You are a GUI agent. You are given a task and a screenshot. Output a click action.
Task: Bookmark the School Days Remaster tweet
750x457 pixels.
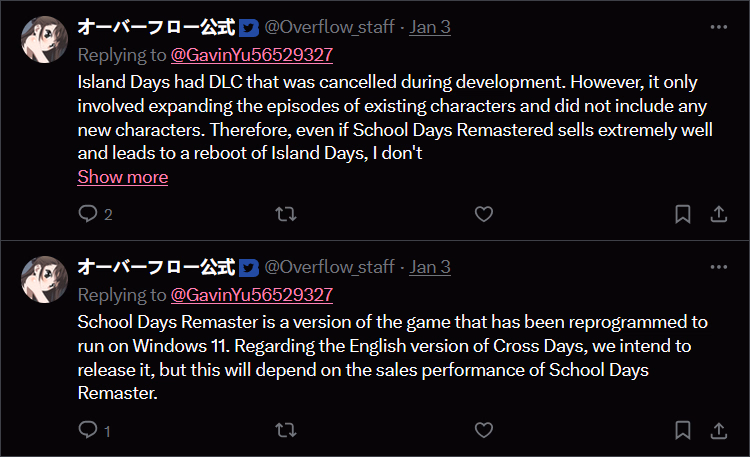pos(682,431)
